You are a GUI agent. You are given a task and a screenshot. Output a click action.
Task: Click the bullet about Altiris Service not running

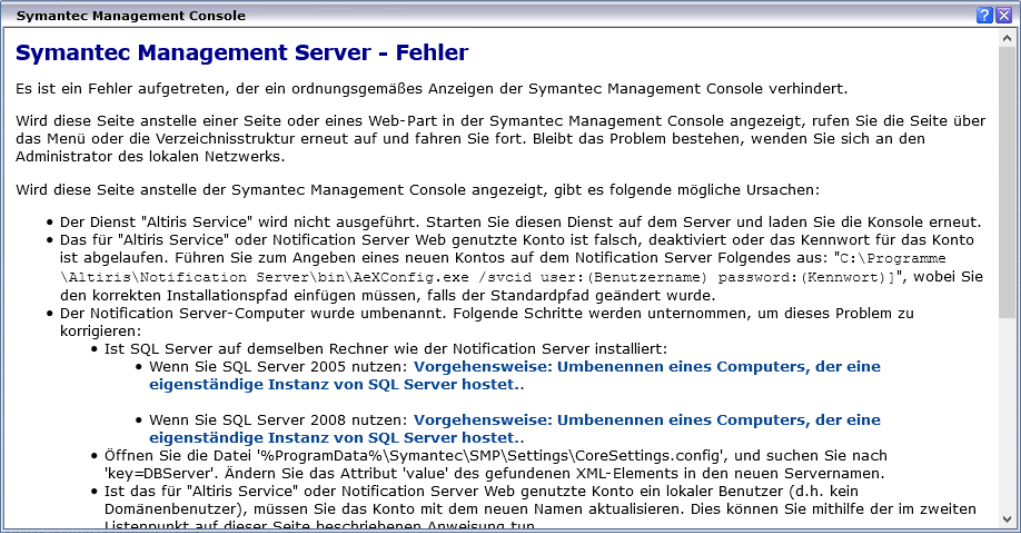pyautogui.click(x=520, y=222)
